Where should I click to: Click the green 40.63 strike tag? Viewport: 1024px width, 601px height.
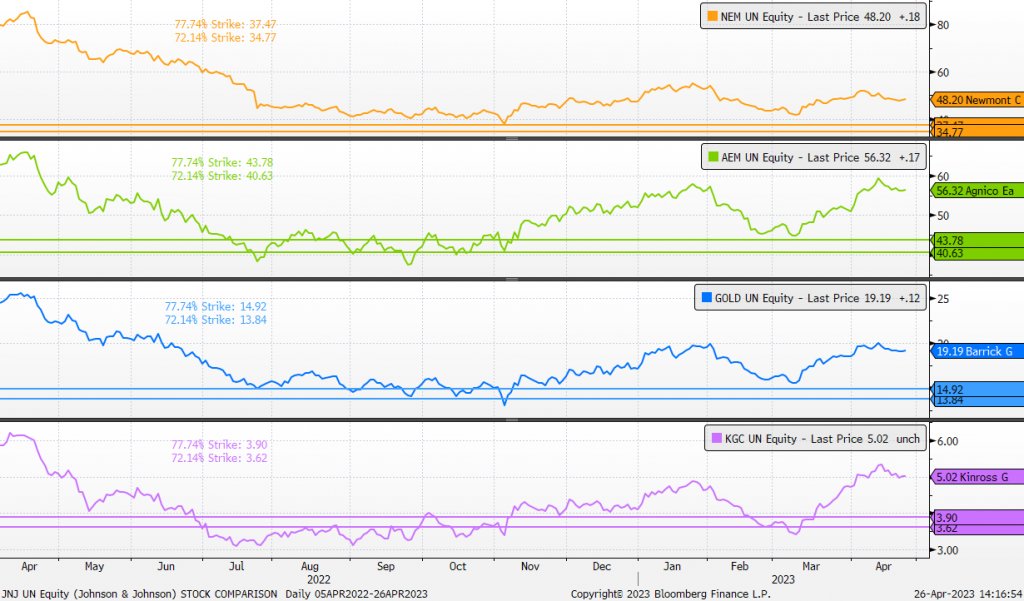[x=977, y=253]
